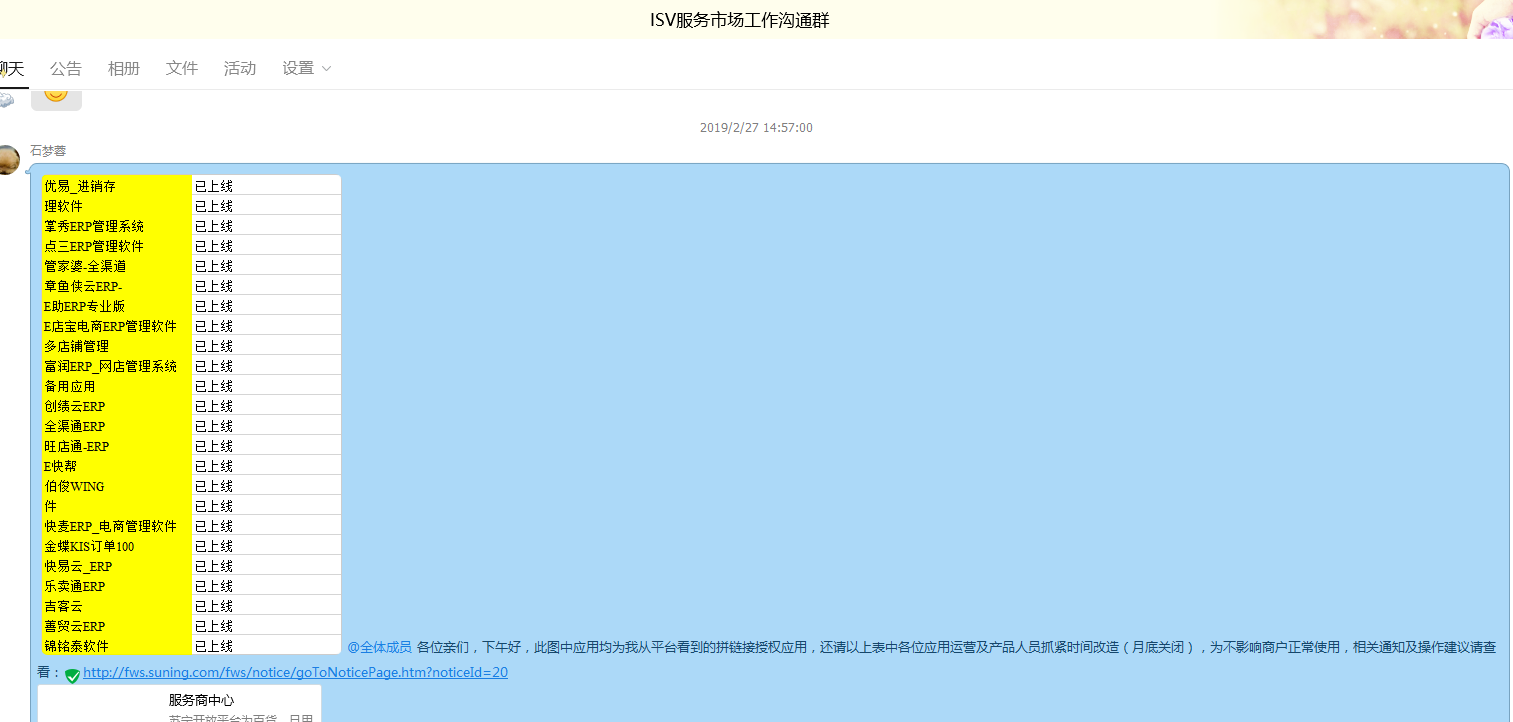Click the 理软件 table cell
Viewport: 1513px width, 722px height.
(x=117, y=206)
